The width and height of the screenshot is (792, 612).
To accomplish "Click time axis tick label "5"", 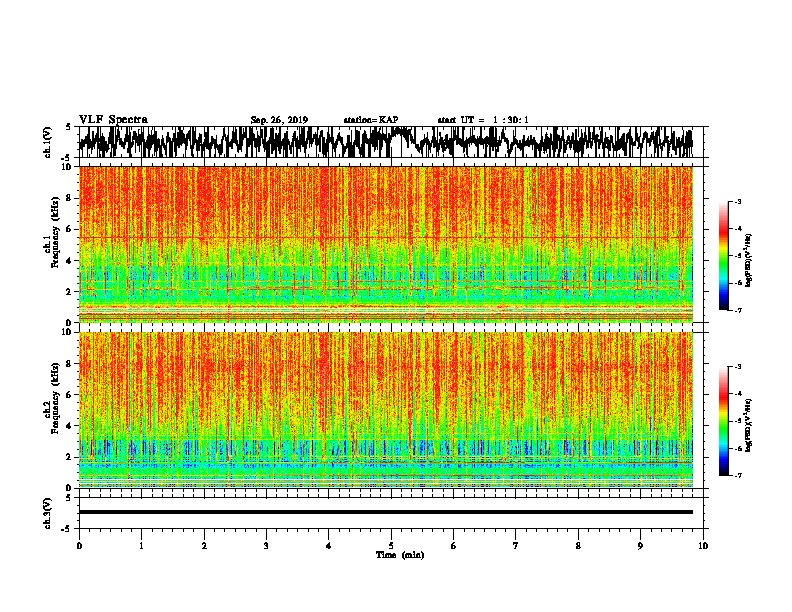I will tap(391, 546).
